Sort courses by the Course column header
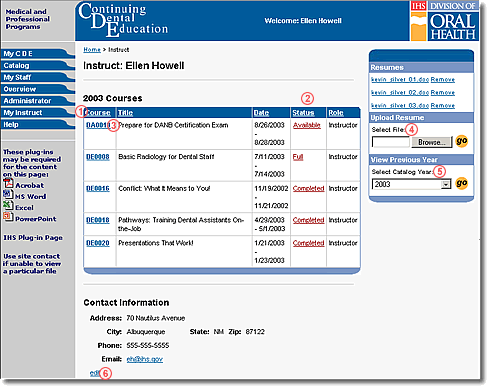 [x=98, y=113]
